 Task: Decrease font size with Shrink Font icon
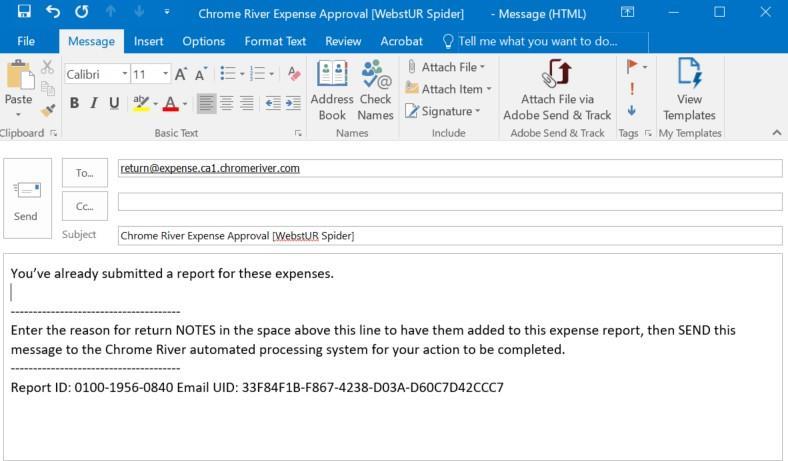201,74
